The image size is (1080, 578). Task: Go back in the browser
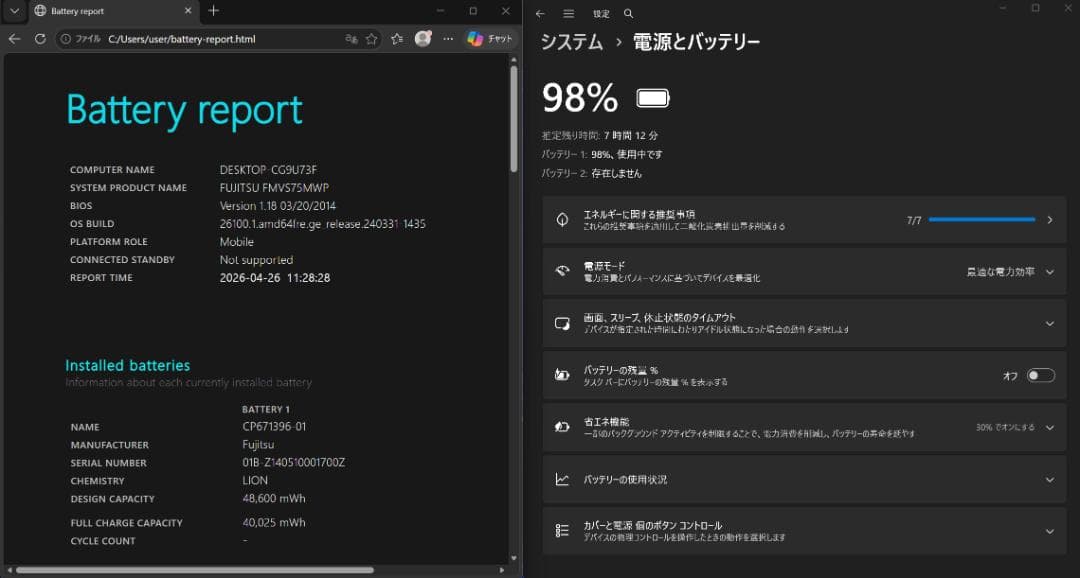14,39
